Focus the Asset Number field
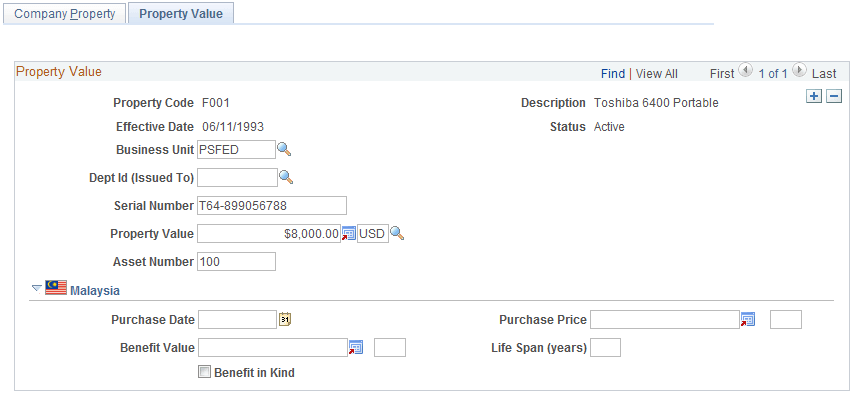Image resolution: width=856 pixels, height=396 pixels. pos(236,262)
